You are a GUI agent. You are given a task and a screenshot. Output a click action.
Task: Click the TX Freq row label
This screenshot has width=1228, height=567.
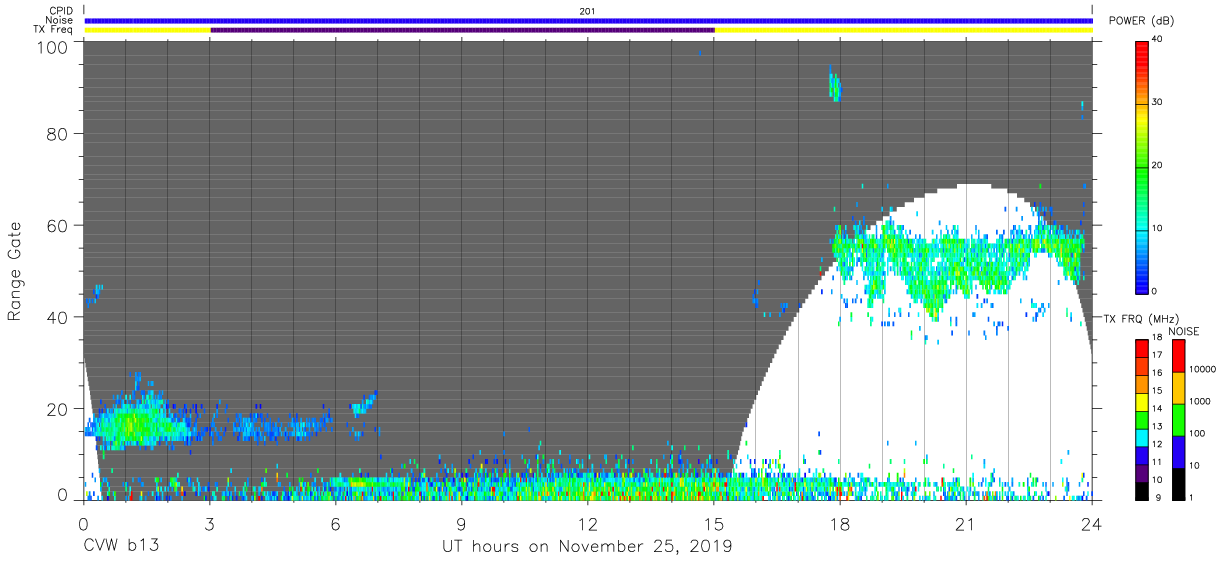(53, 29)
